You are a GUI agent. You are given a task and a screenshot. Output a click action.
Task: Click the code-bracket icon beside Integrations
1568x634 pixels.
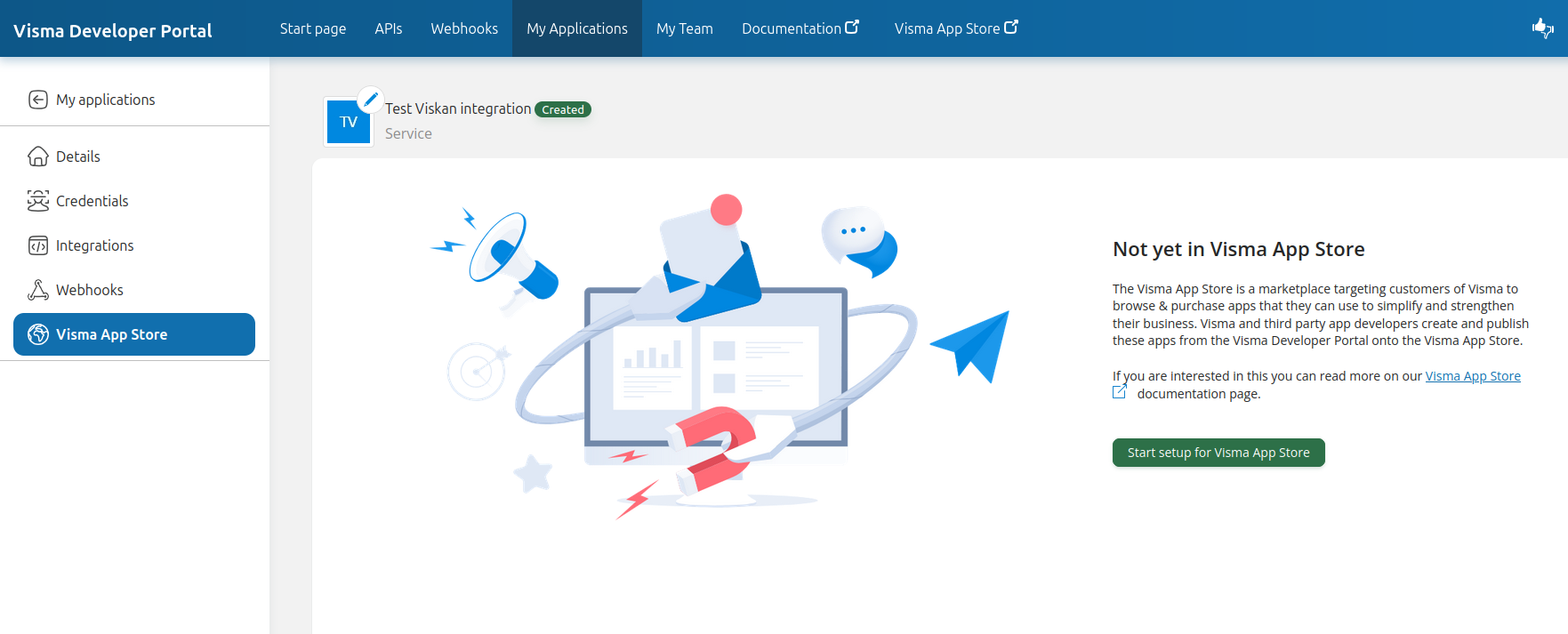tap(38, 245)
